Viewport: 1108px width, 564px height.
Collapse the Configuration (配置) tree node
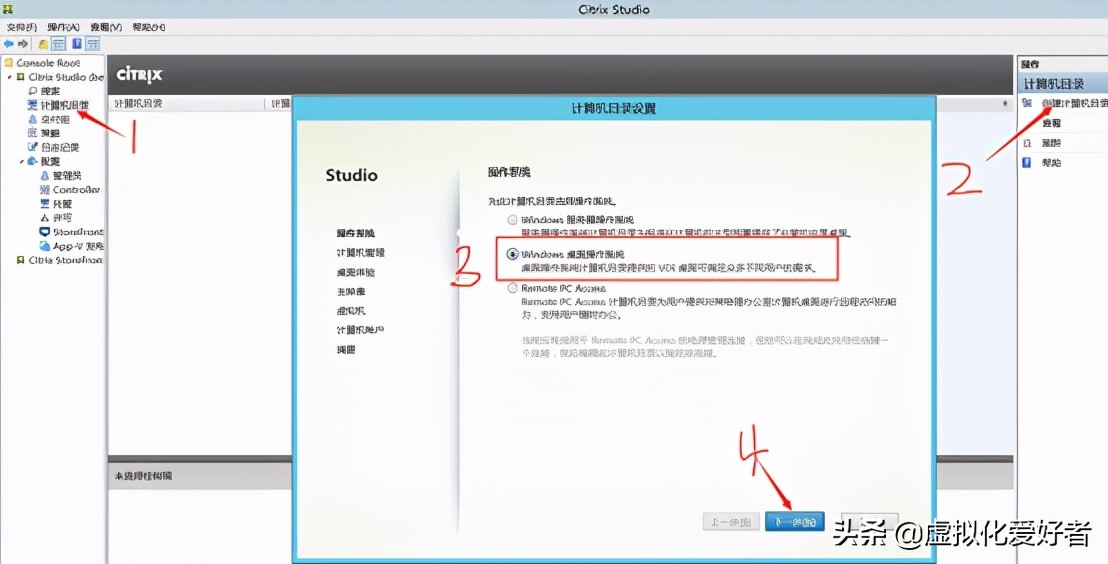[22, 161]
